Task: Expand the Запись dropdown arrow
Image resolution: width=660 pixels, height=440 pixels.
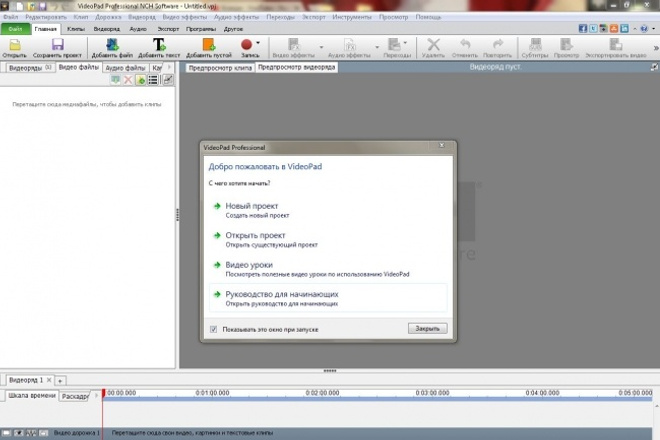Action: coord(258,43)
